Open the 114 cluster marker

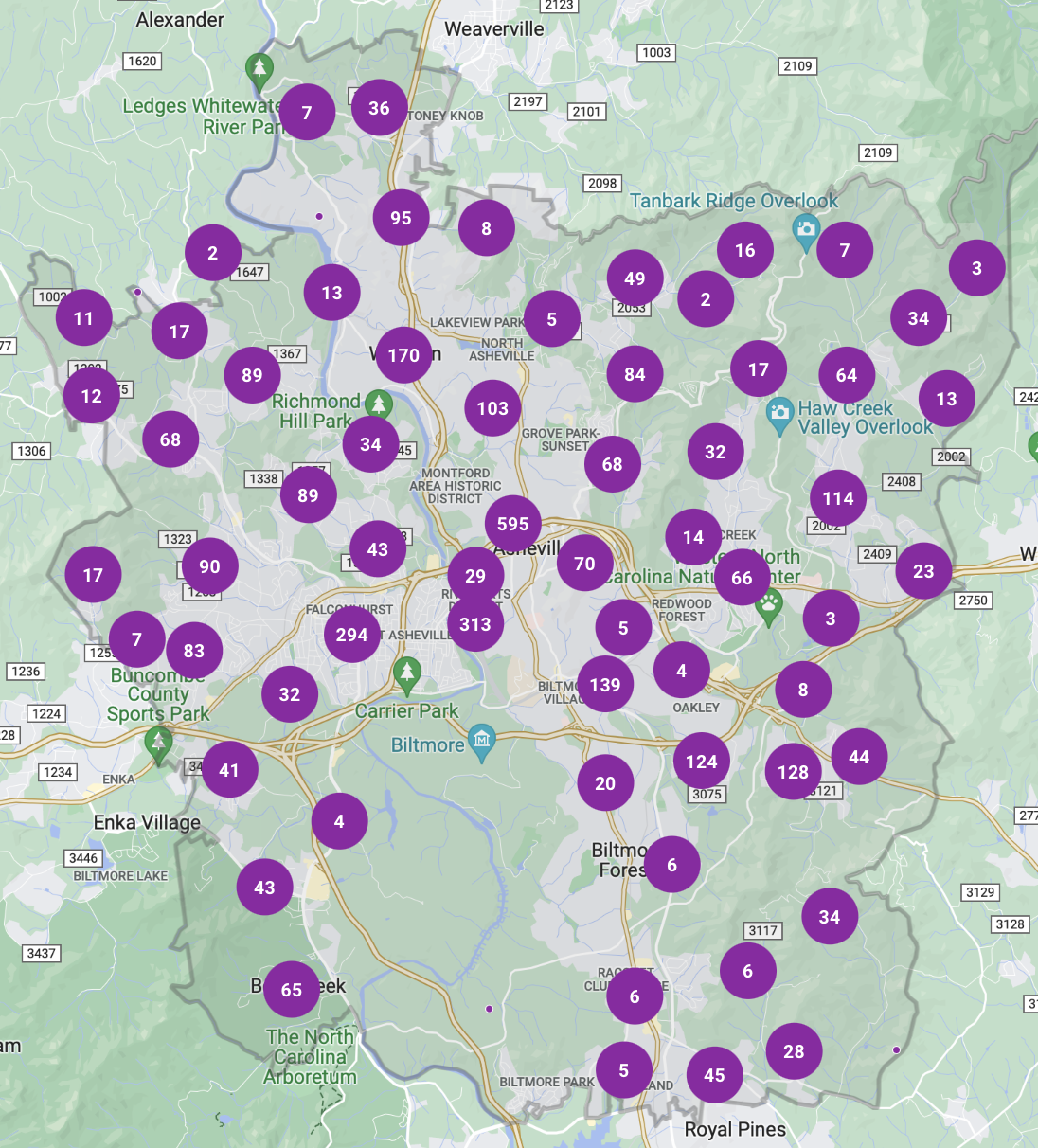838,498
